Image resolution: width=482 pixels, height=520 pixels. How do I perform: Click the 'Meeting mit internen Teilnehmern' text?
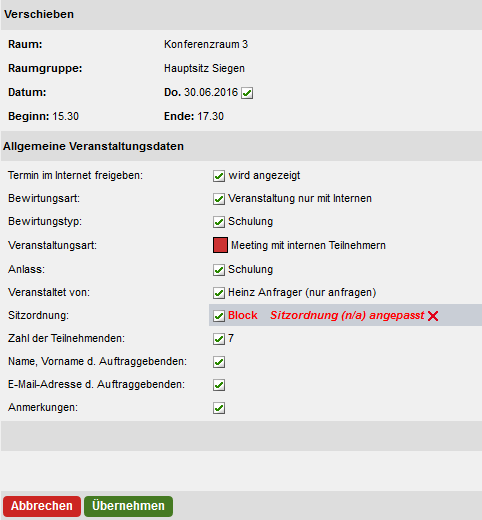308,245
